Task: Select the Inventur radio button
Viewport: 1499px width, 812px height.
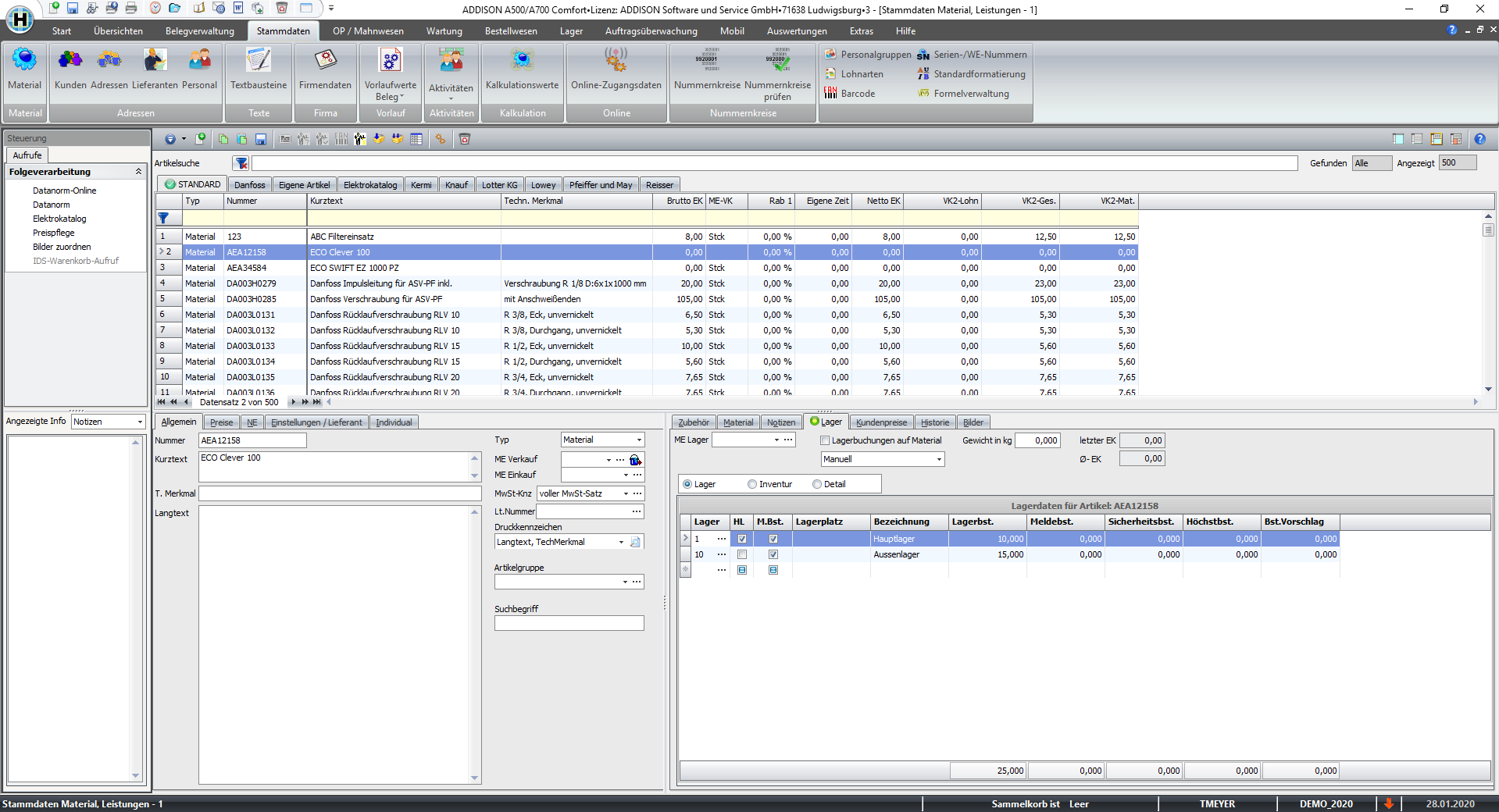Action: point(752,484)
